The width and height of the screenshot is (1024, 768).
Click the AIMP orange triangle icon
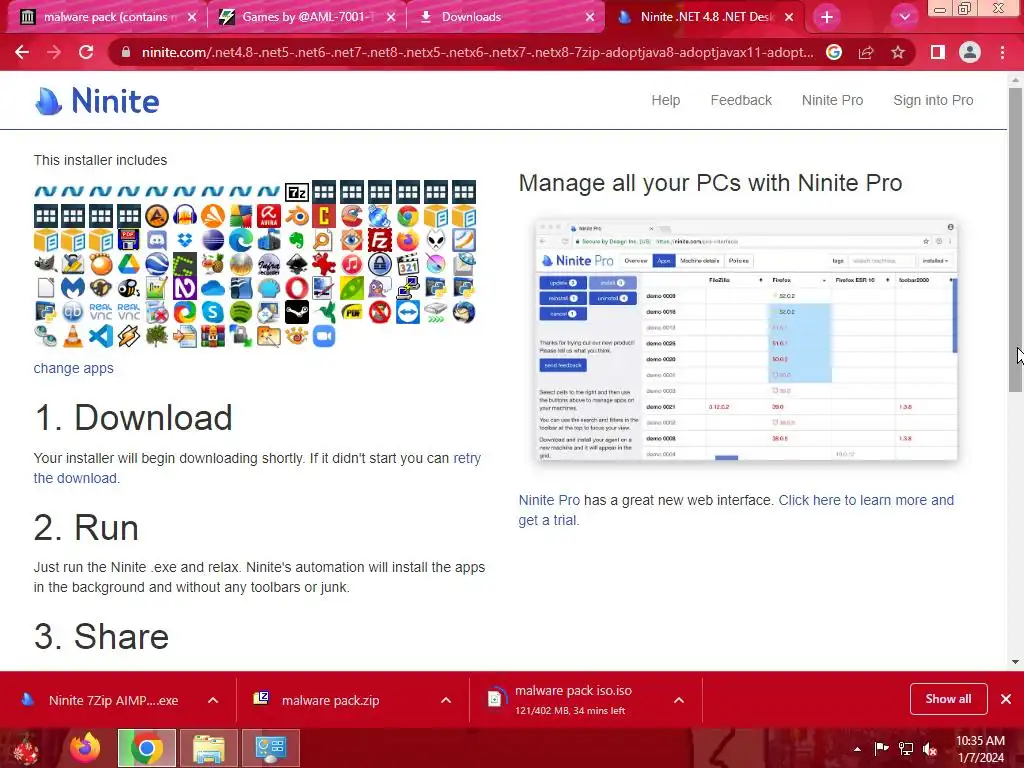pyautogui.click(x=157, y=216)
